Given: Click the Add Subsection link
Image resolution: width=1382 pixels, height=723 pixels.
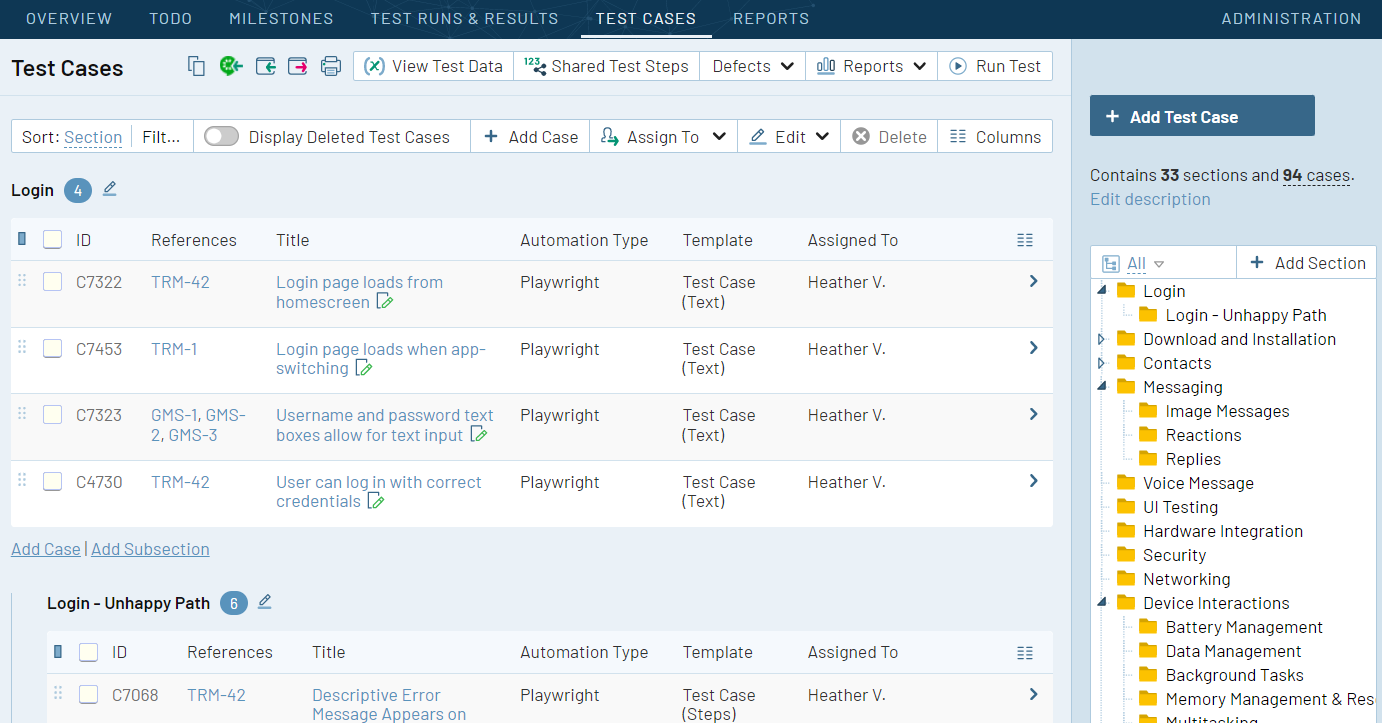Looking at the screenshot, I should (150, 549).
